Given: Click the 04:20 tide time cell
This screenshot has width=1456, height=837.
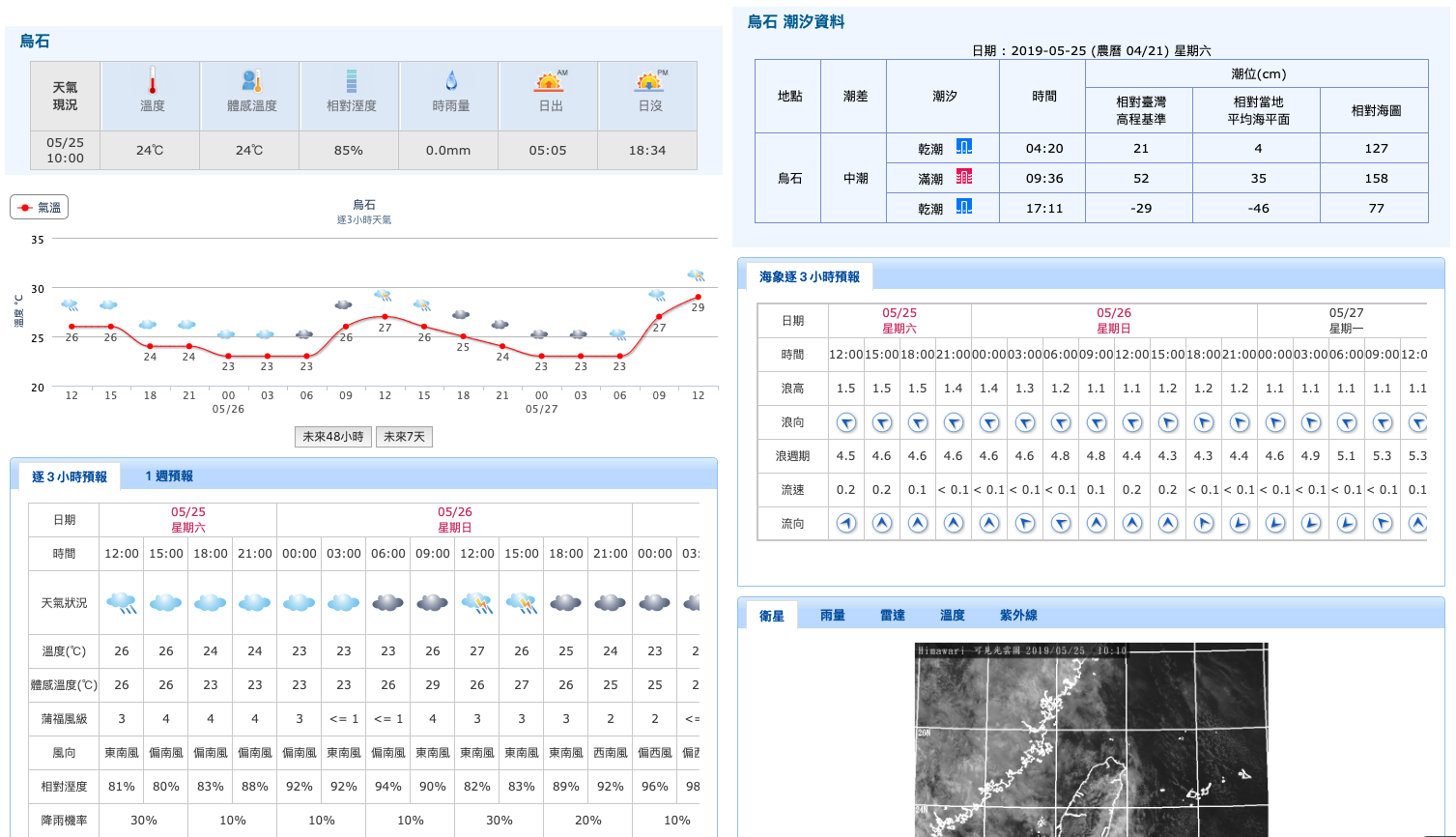Looking at the screenshot, I should pyautogui.click(x=1044, y=148).
